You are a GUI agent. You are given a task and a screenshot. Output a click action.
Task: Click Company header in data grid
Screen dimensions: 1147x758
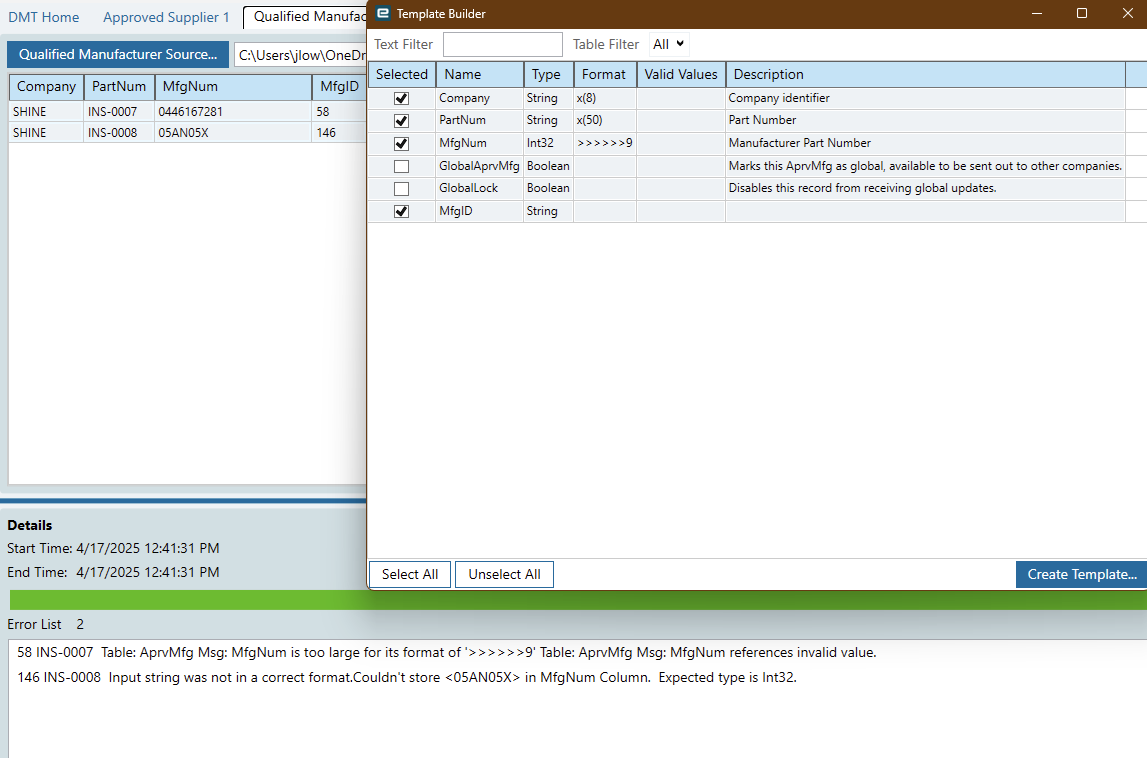coord(46,86)
